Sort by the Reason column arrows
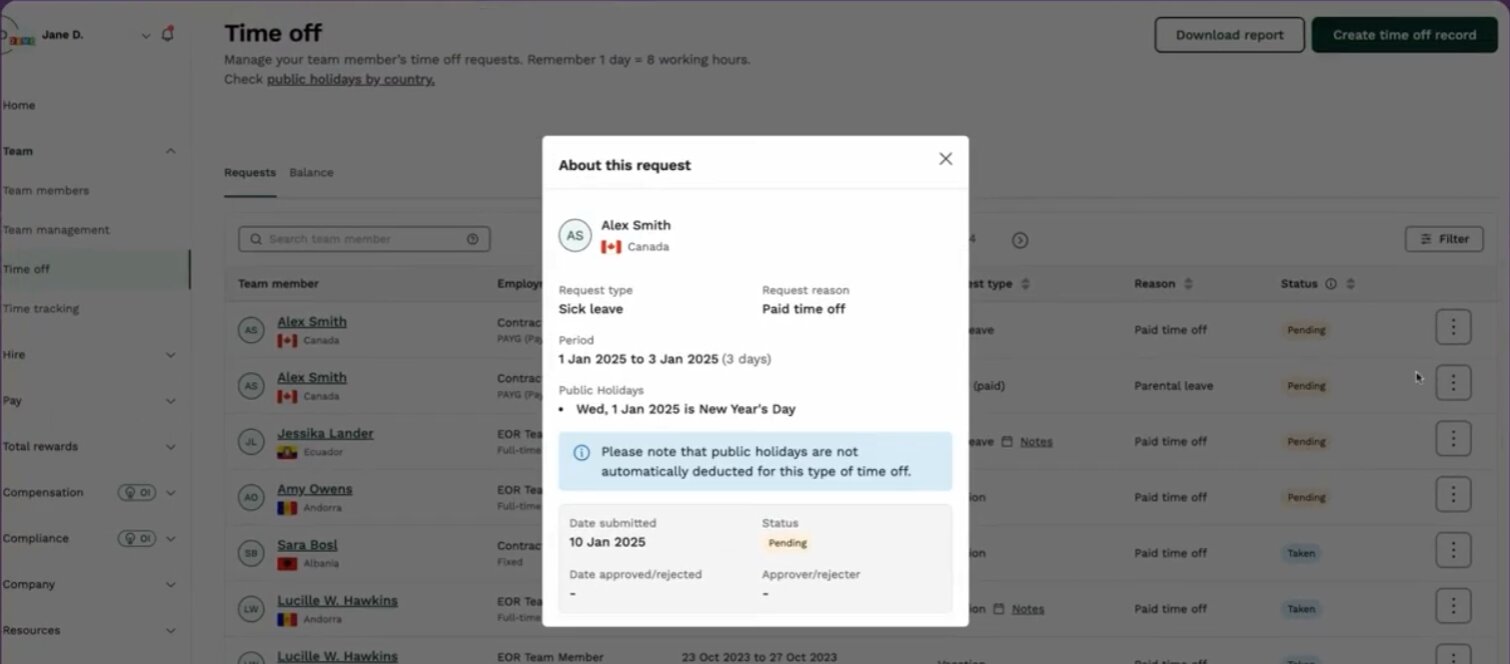Image resolution: width=1510 pixels, height=664 pixels. coord(1188,284)
